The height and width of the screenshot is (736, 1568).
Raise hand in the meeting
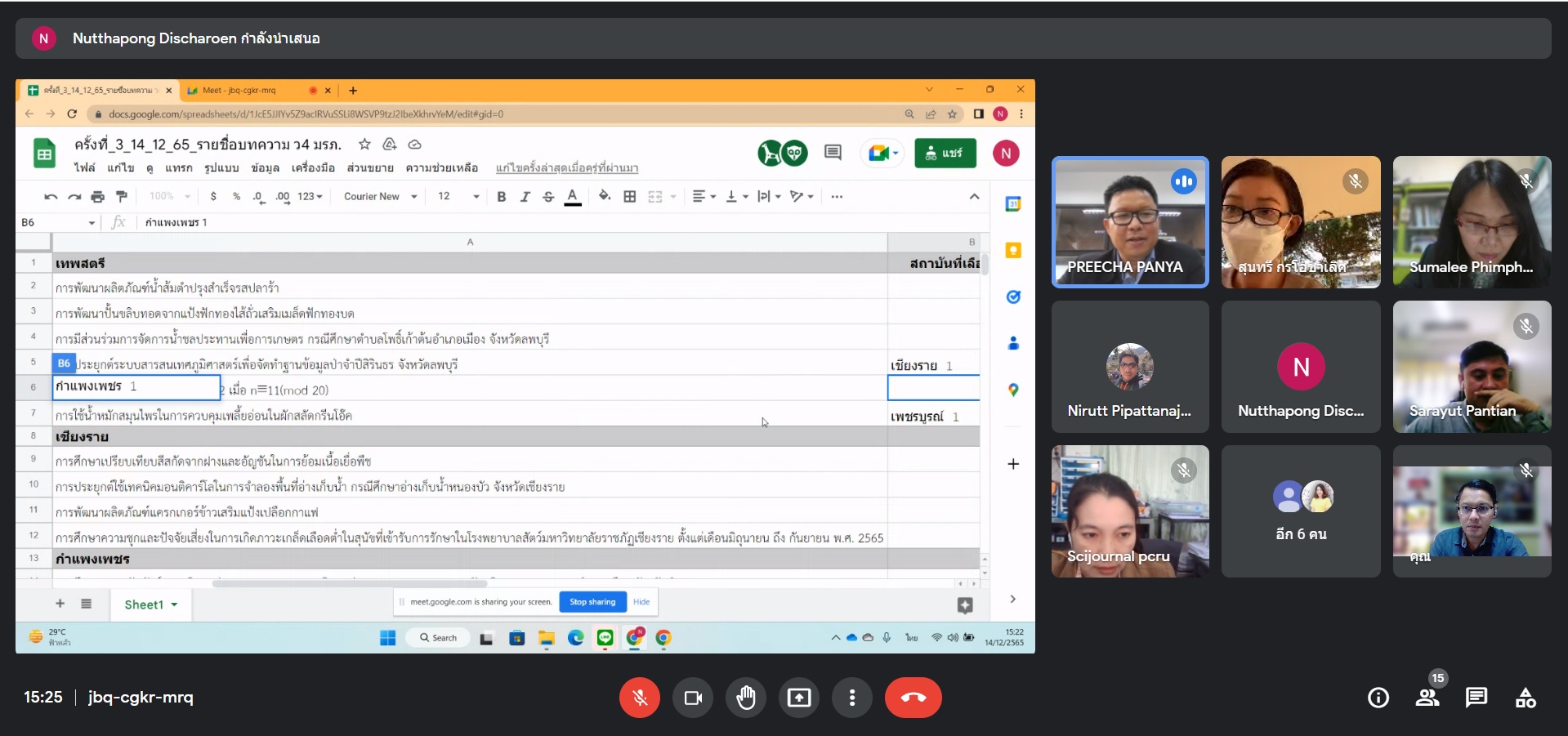click(x=746, y=698)
